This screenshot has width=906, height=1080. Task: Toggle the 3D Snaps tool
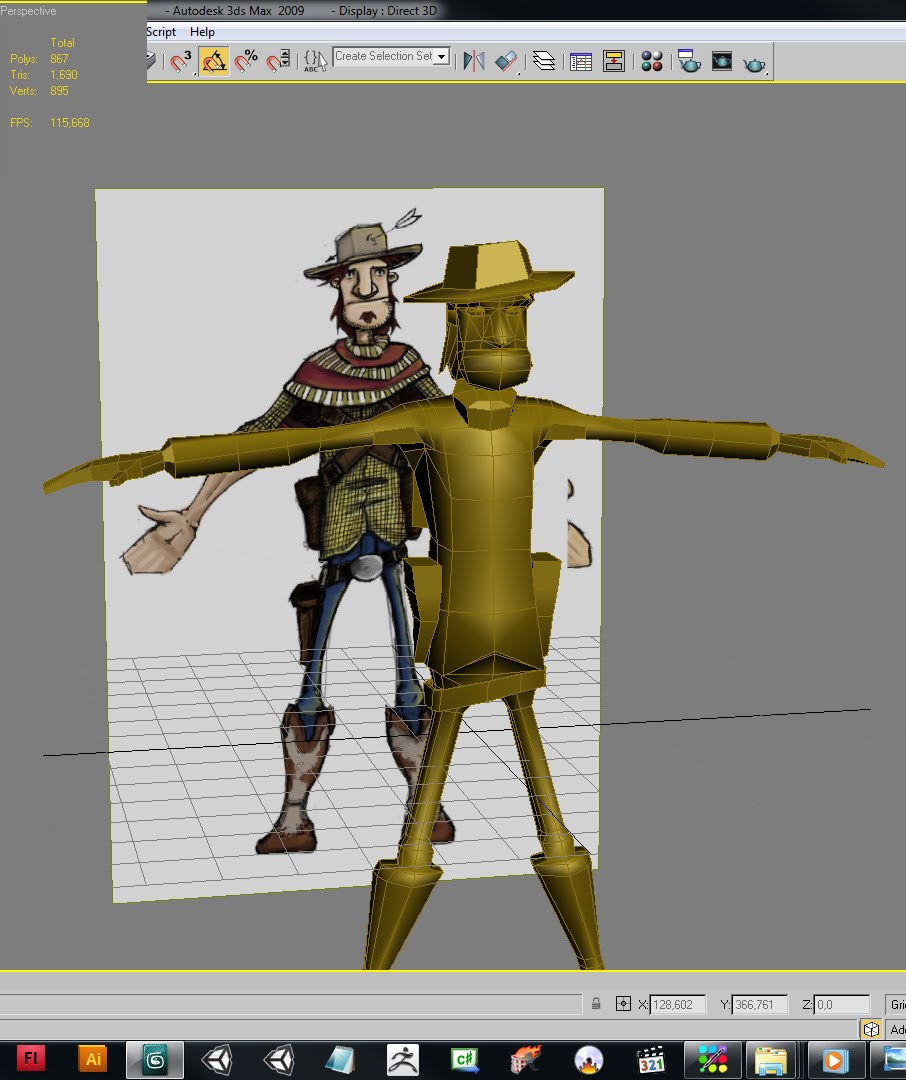click(181, 61)
